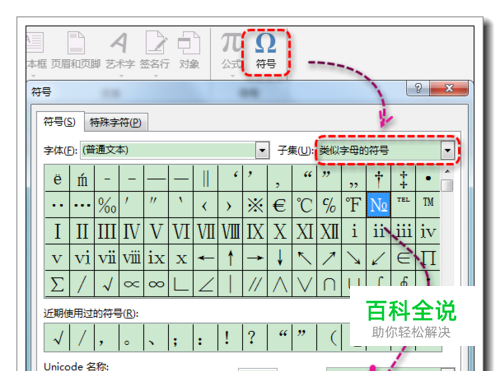The image size is (500, 371).
Task: Select the Roman numeral Ⅻ symbol
Action: pos(329,231)
